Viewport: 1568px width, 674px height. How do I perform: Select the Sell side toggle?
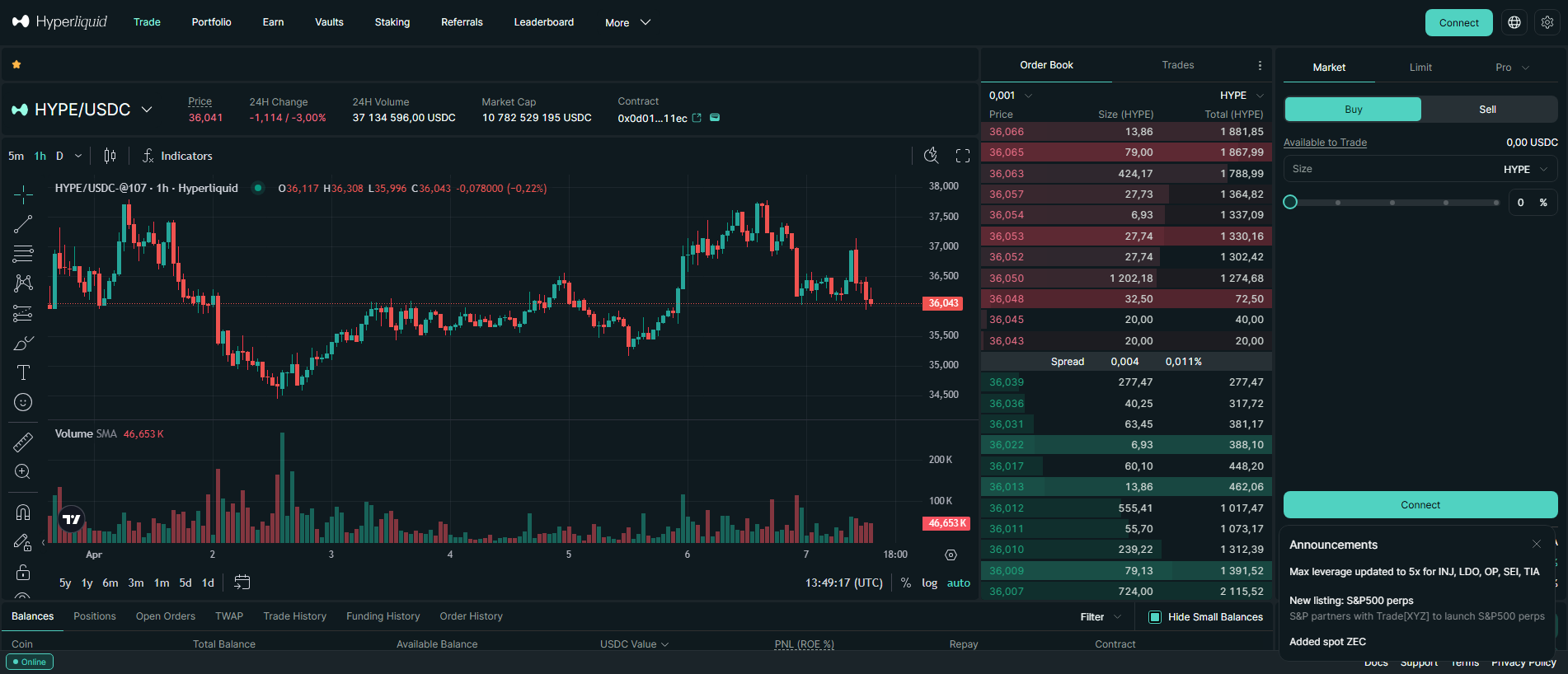[x=1488, y=110]
